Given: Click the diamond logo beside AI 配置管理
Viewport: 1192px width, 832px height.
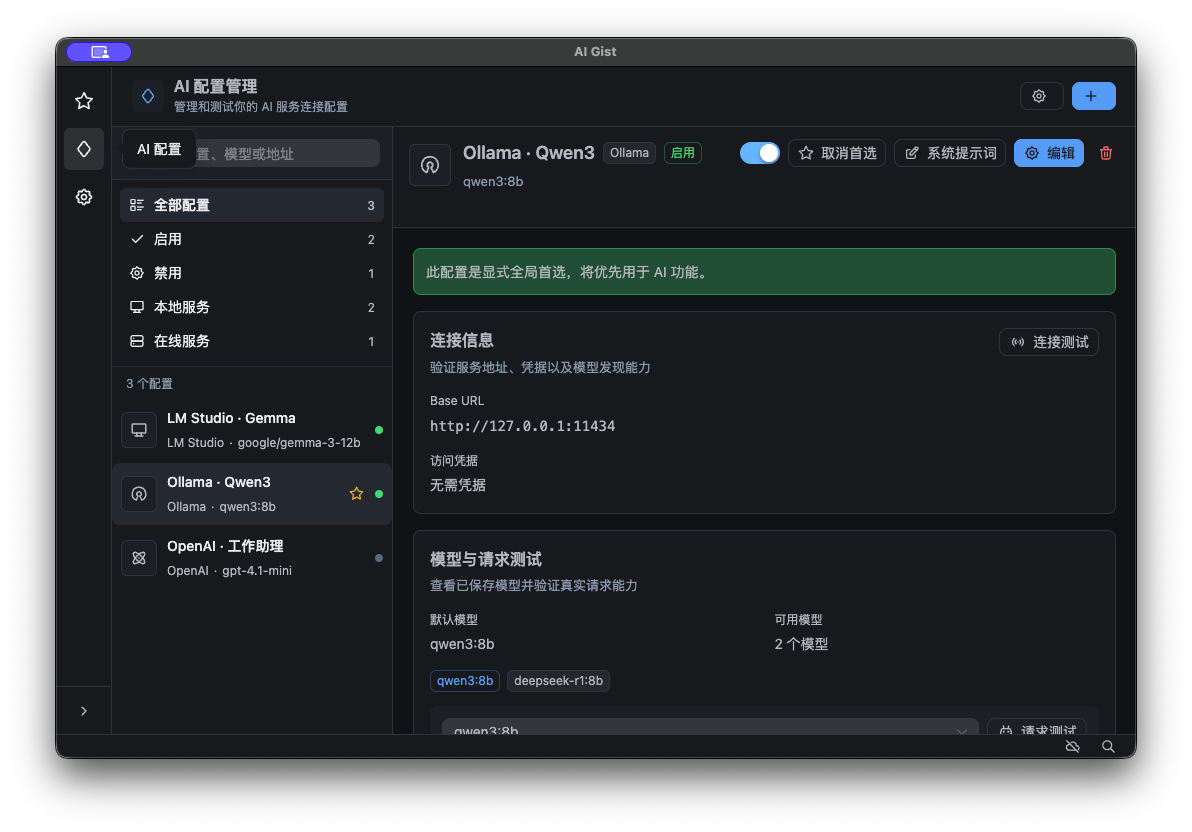Looking at the screenshot, I should coord(148,96).
